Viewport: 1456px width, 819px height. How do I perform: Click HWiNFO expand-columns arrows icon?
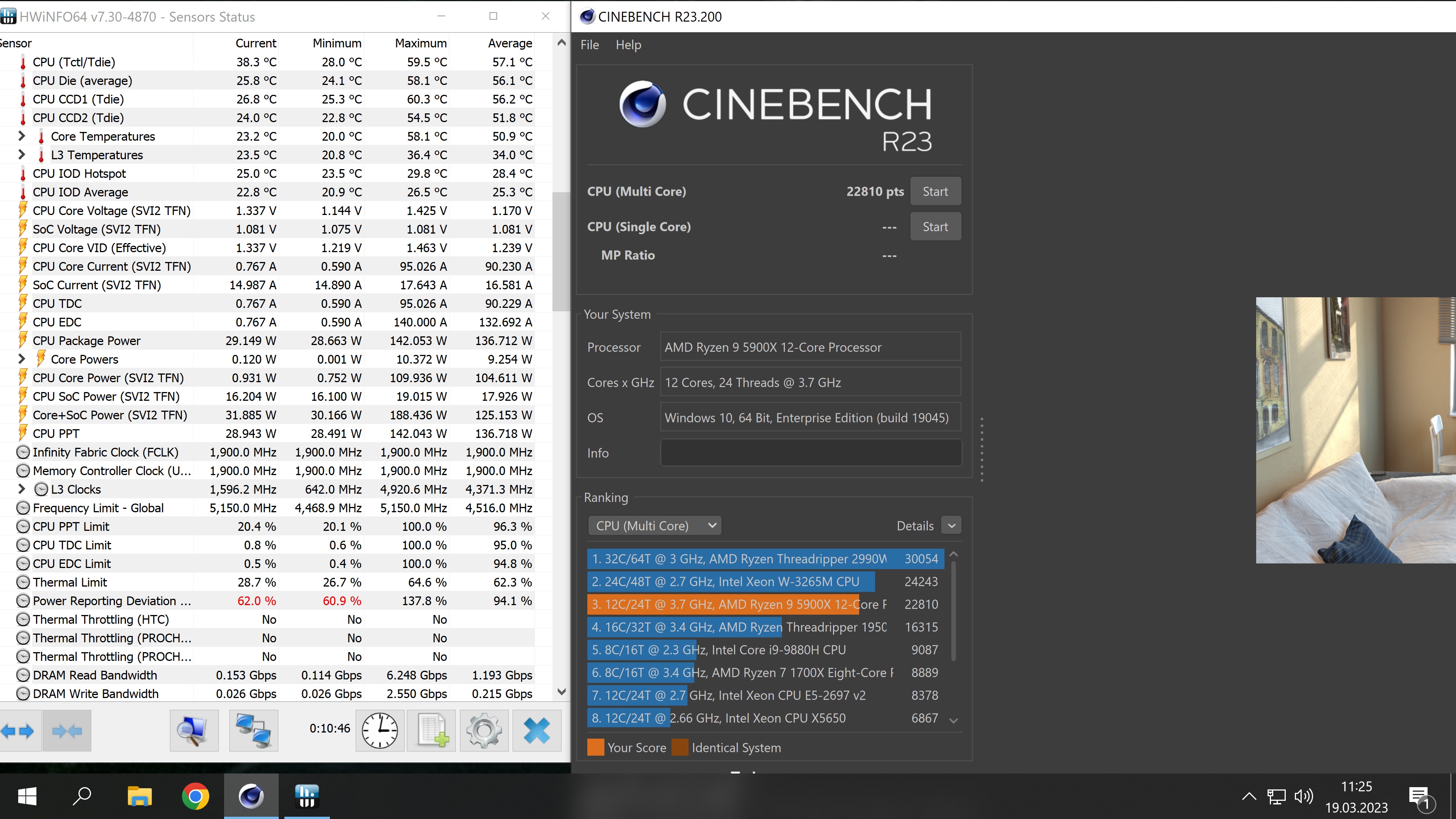coord(17,731)
